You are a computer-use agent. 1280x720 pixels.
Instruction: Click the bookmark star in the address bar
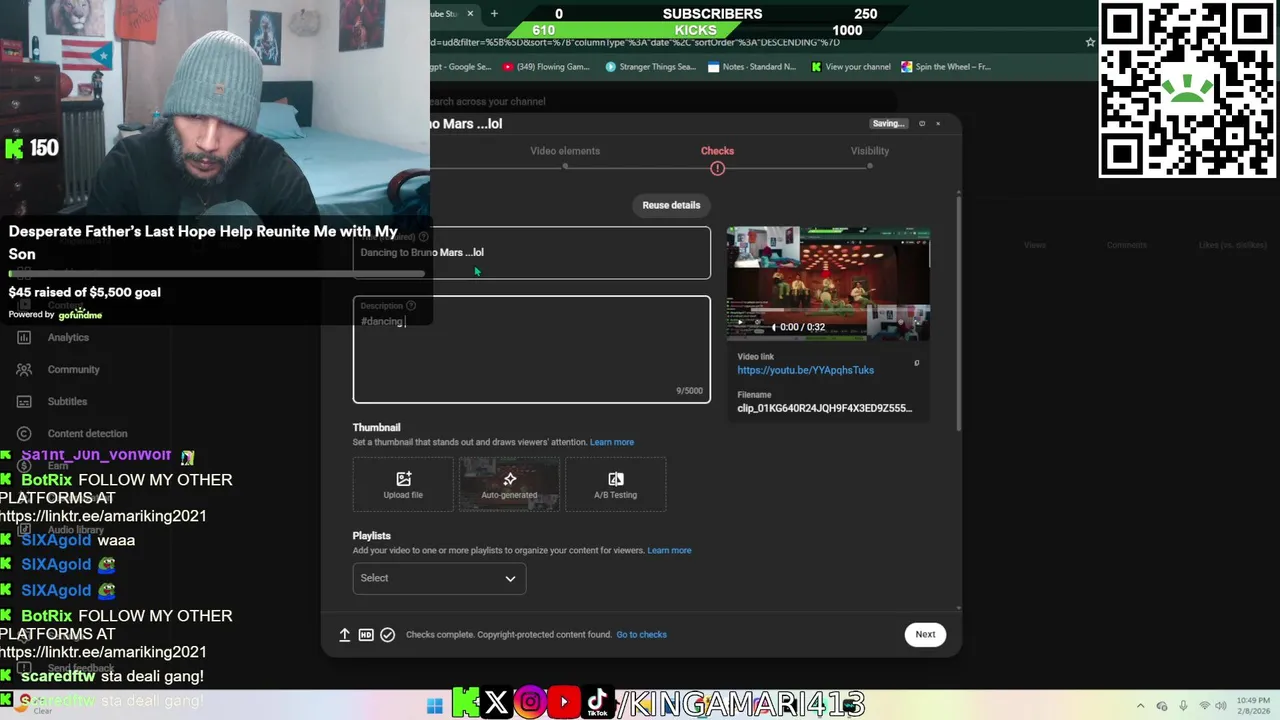coord(1090,42)
